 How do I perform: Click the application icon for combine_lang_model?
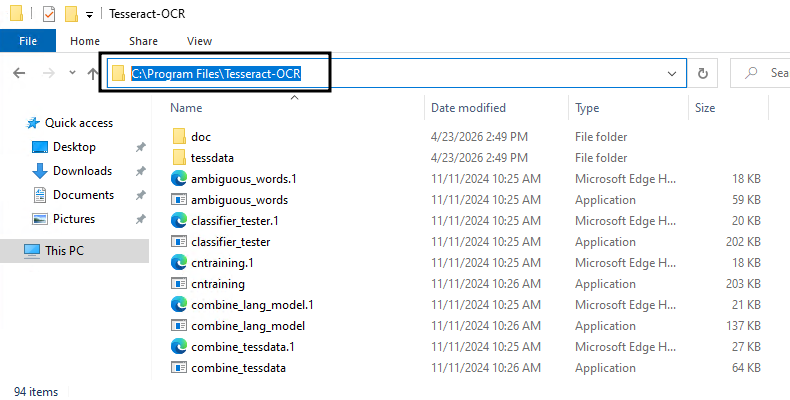tap(179, 326)
